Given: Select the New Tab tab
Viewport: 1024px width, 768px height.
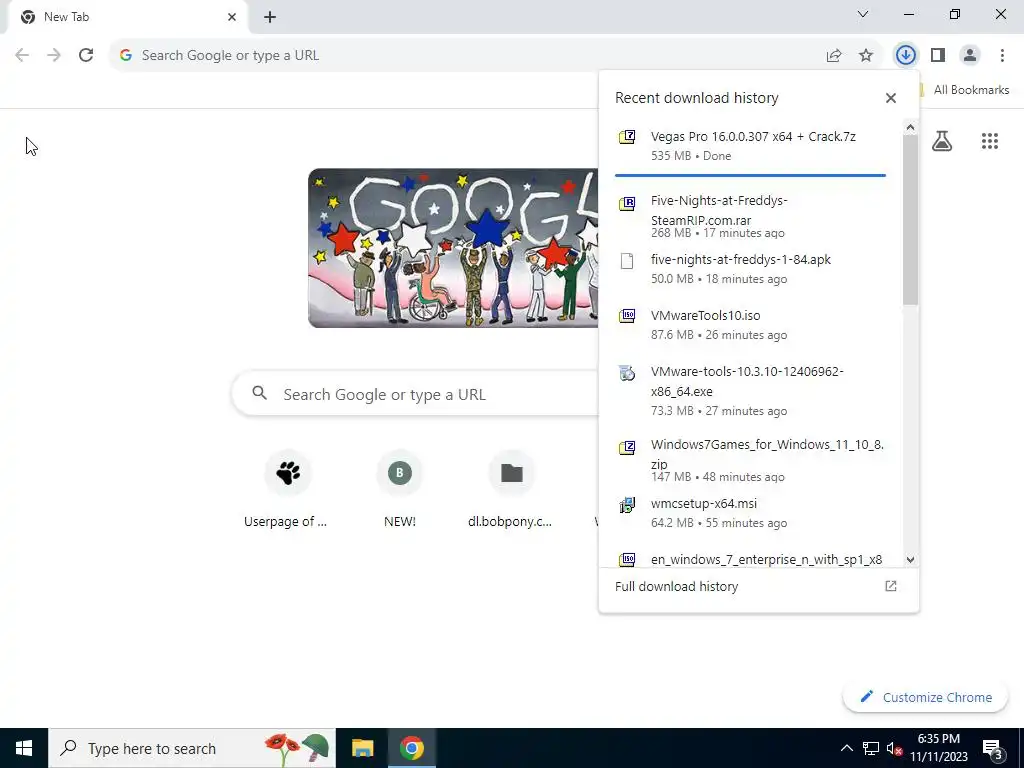Looking at the screenshot, I should pos(127,17).
